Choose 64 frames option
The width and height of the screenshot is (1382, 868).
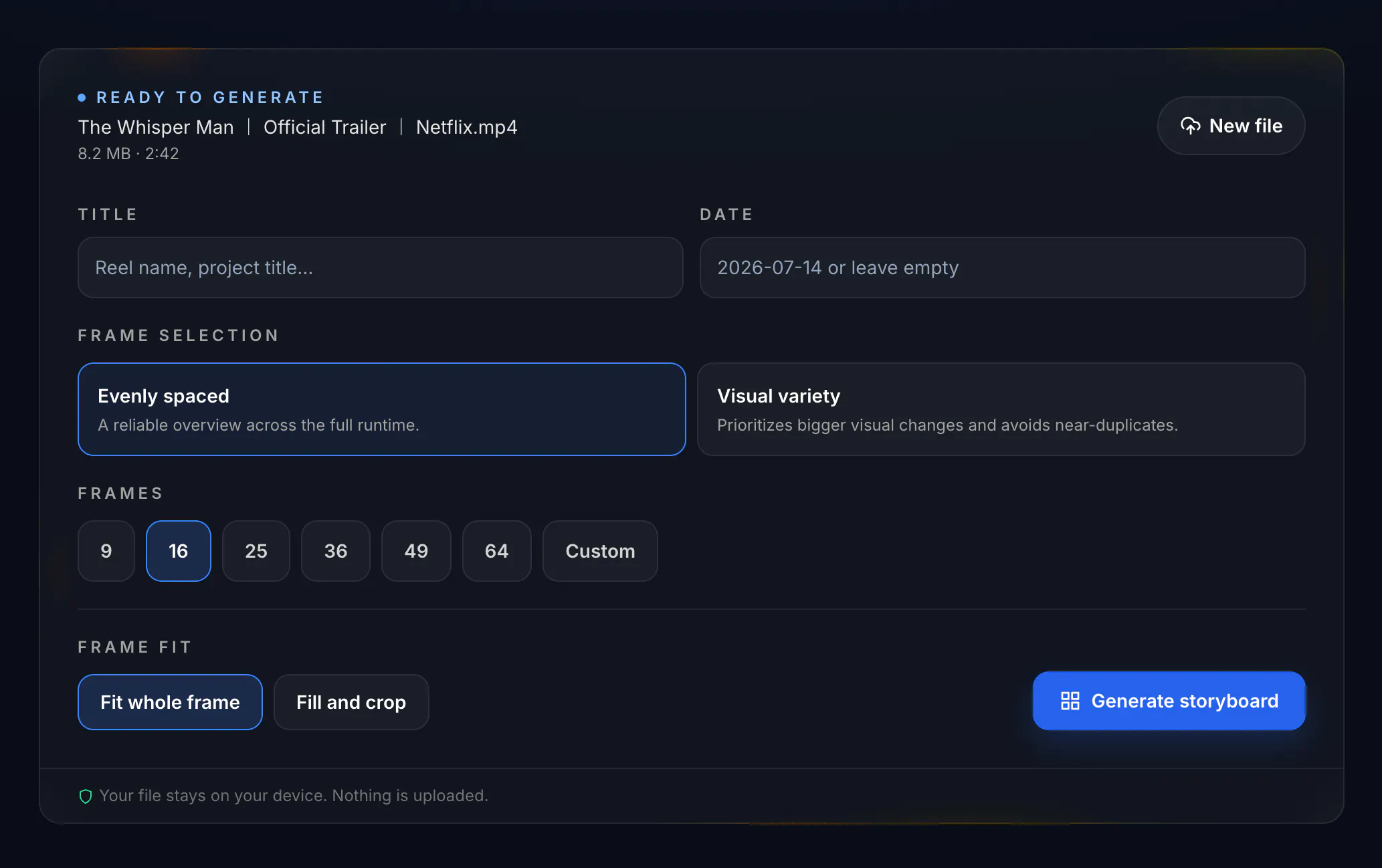tap(497, 551)
